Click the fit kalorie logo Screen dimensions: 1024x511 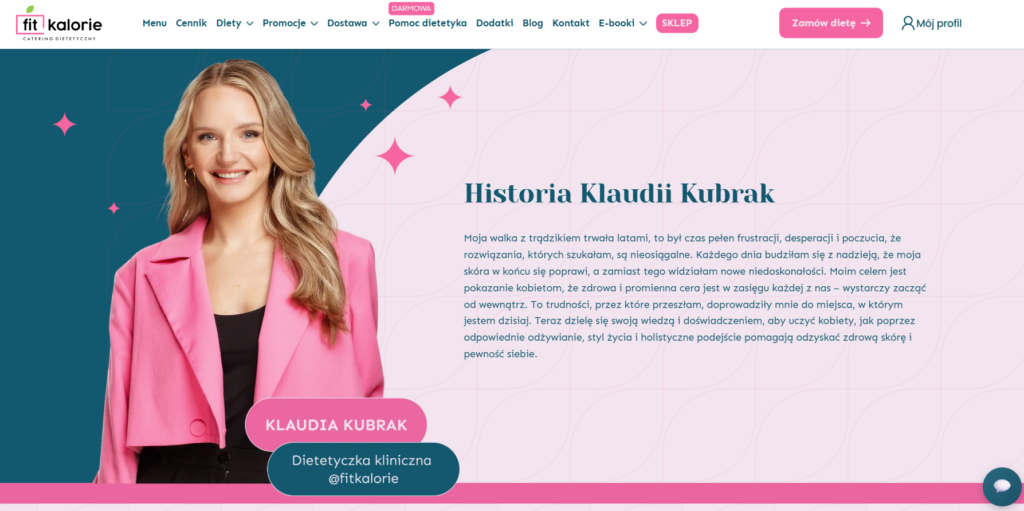[59, 24]
